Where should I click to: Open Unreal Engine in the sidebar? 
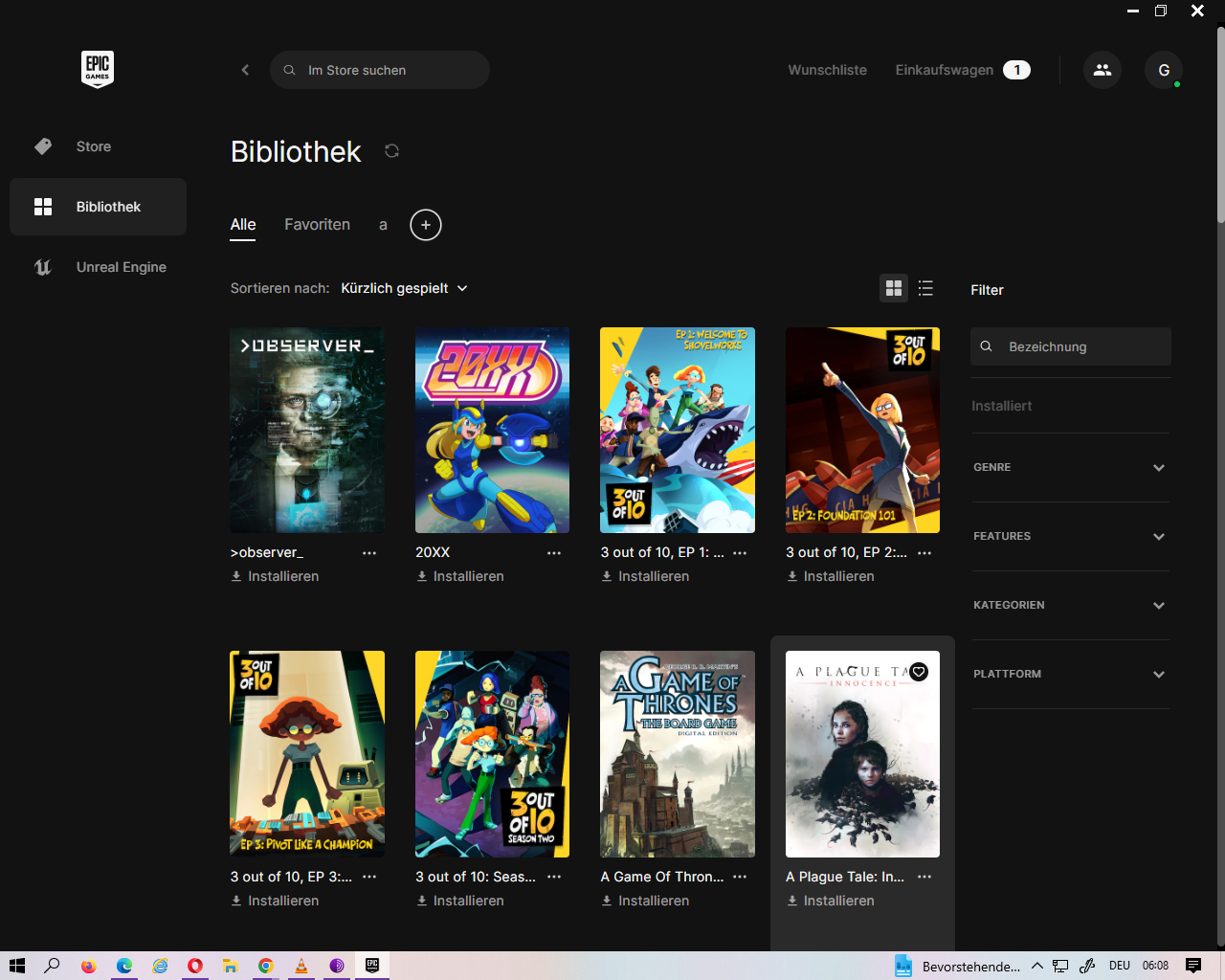pos(98,267)
